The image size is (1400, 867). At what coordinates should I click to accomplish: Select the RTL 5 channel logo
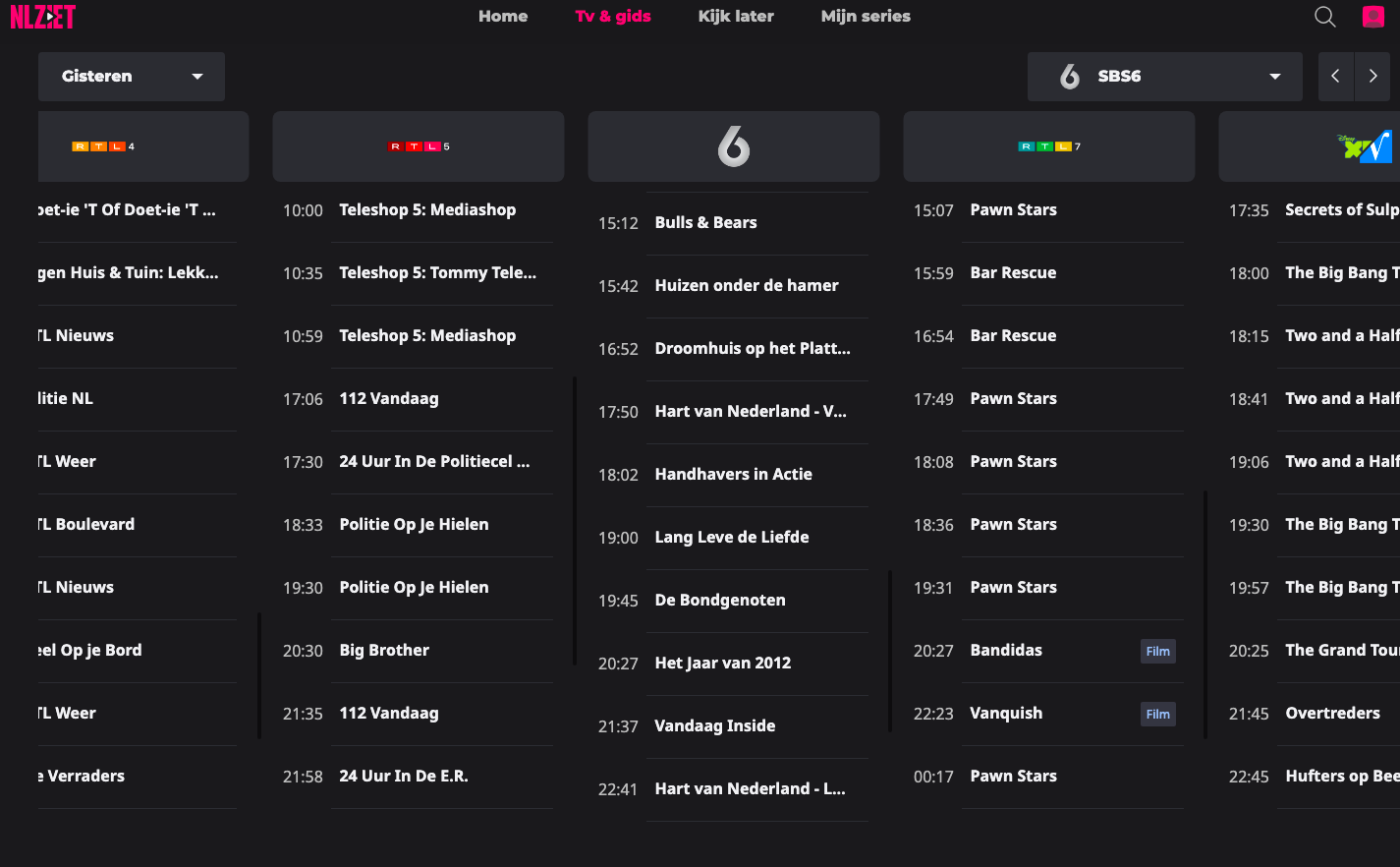[x=420, y=146]
